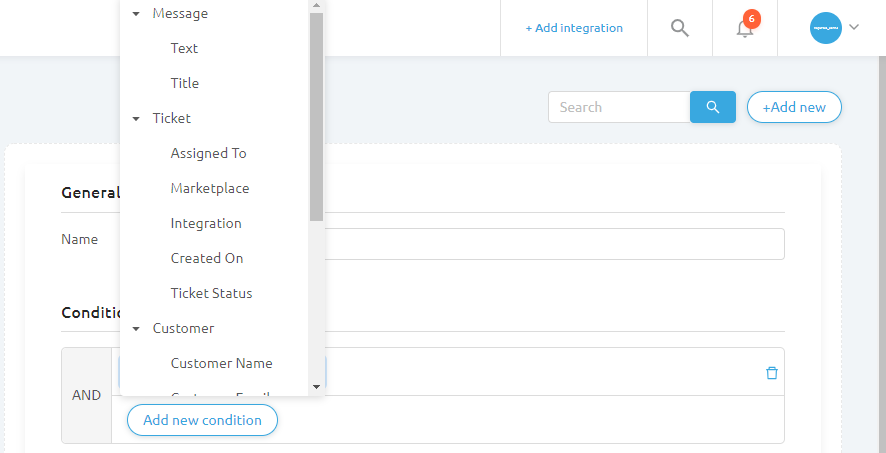
Task: Focus the Search input field
Action: tap(619, 107)
